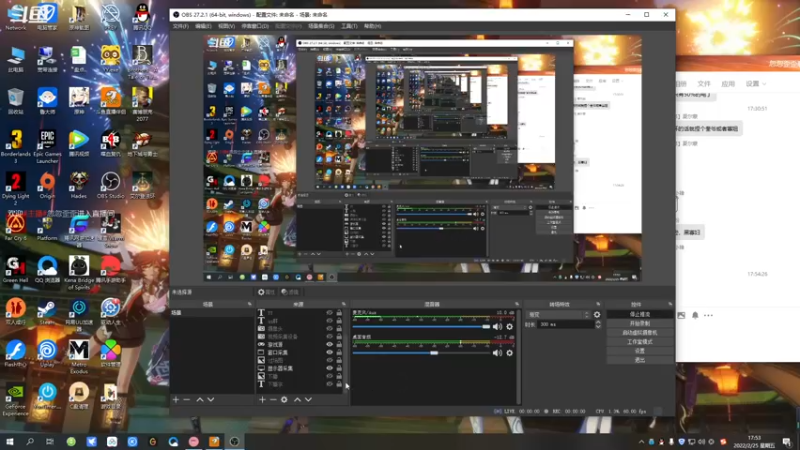This screenshot has width=800, height=450.
Task: Toggle lock on game capture source
Action: 339,344
